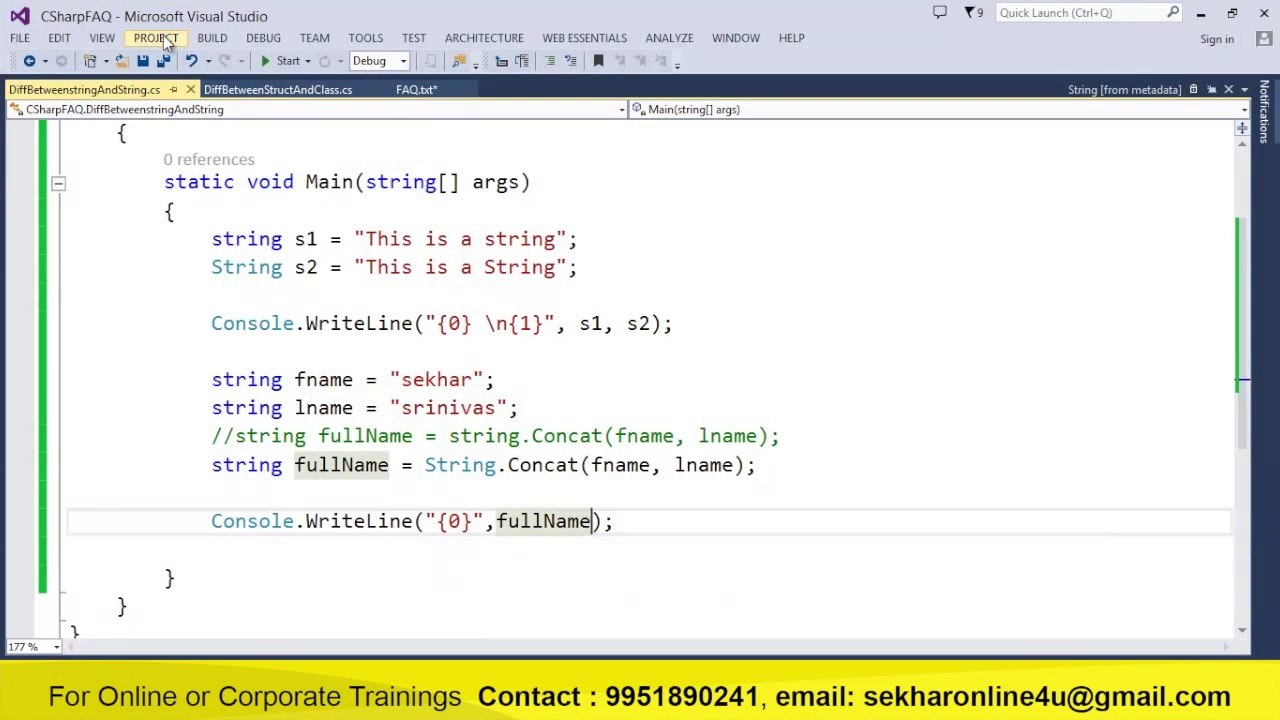Screen dimensions: 1280x720
Task: Open the TEST menu
Action: [x=414, y=38]
